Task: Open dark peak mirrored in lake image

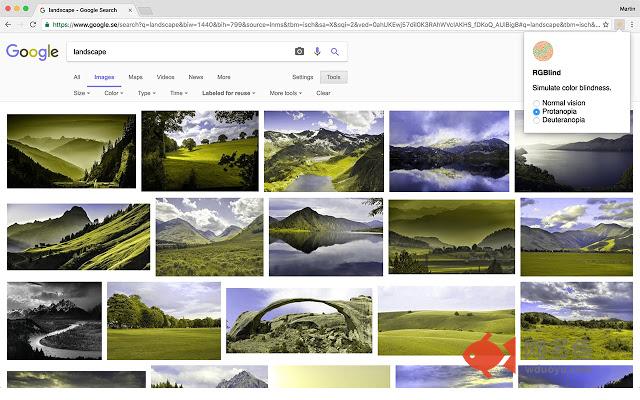Action: point(326,237)
